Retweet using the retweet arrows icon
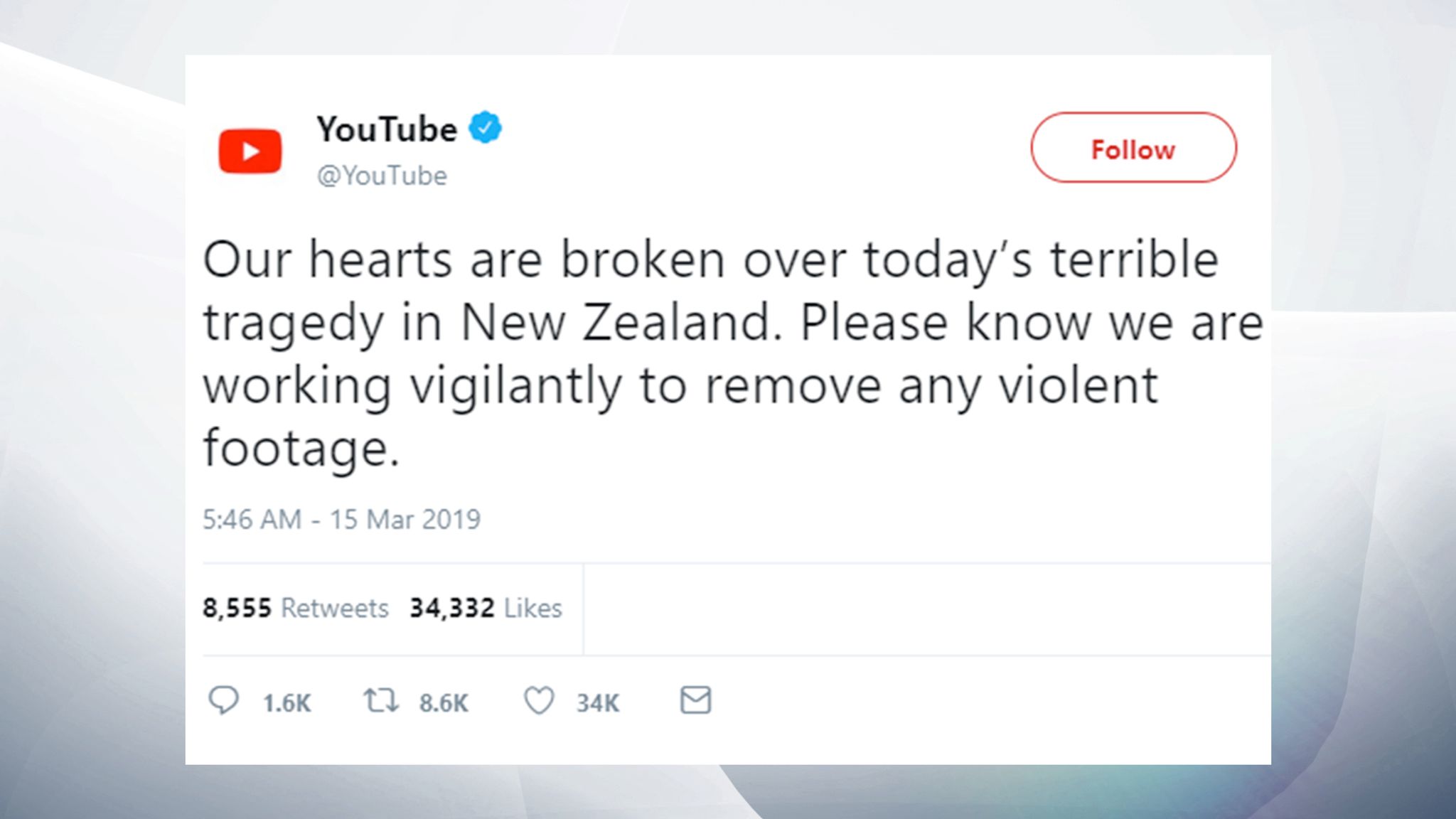The width and height of the screenshot is (1456, 819). click(x=380, y=700)
